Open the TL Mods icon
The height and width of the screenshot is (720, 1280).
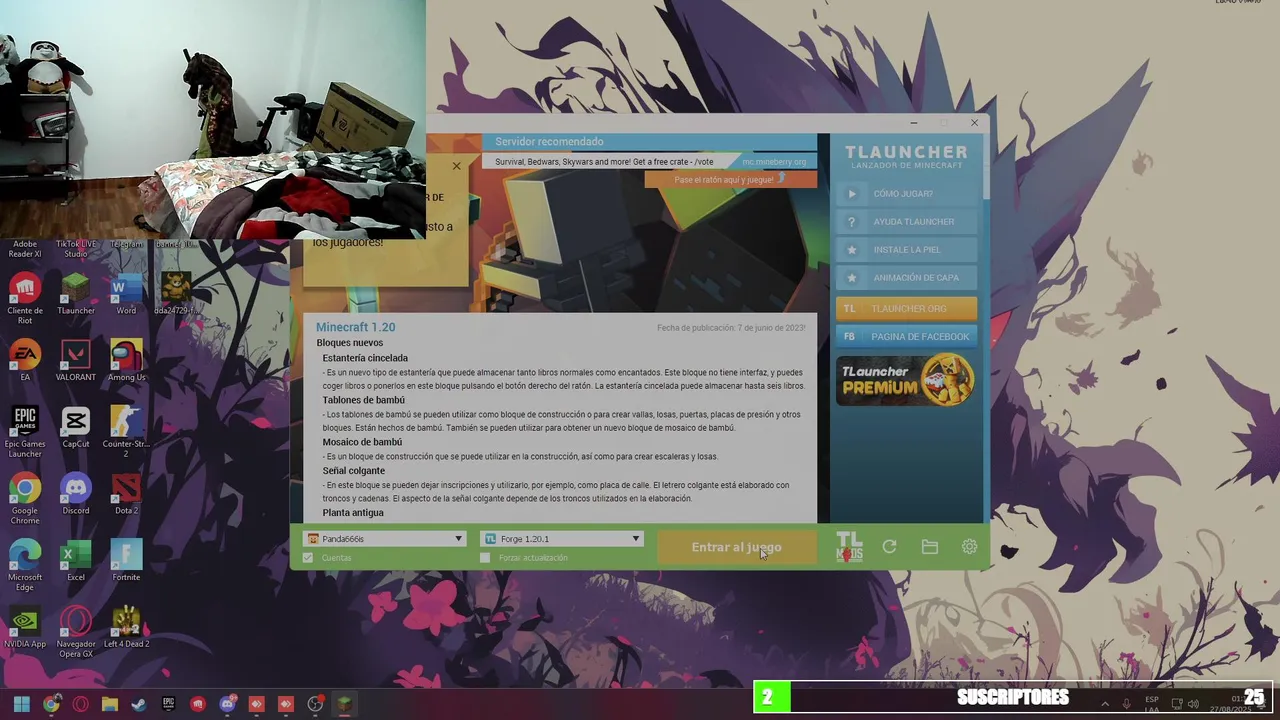tap(849, 547)
